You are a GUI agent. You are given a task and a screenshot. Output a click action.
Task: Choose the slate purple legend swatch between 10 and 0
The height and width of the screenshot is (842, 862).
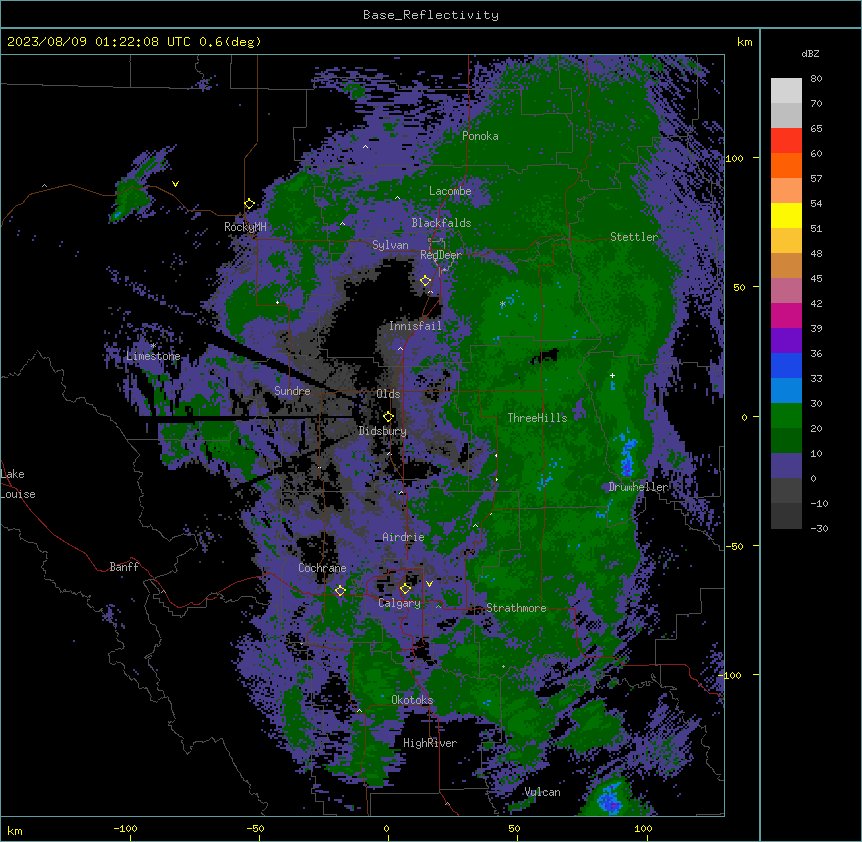point(786,465)
